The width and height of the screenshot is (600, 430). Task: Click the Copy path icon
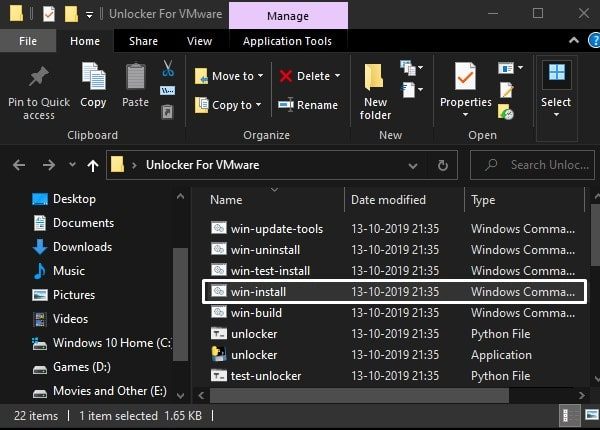click(167, 91)
